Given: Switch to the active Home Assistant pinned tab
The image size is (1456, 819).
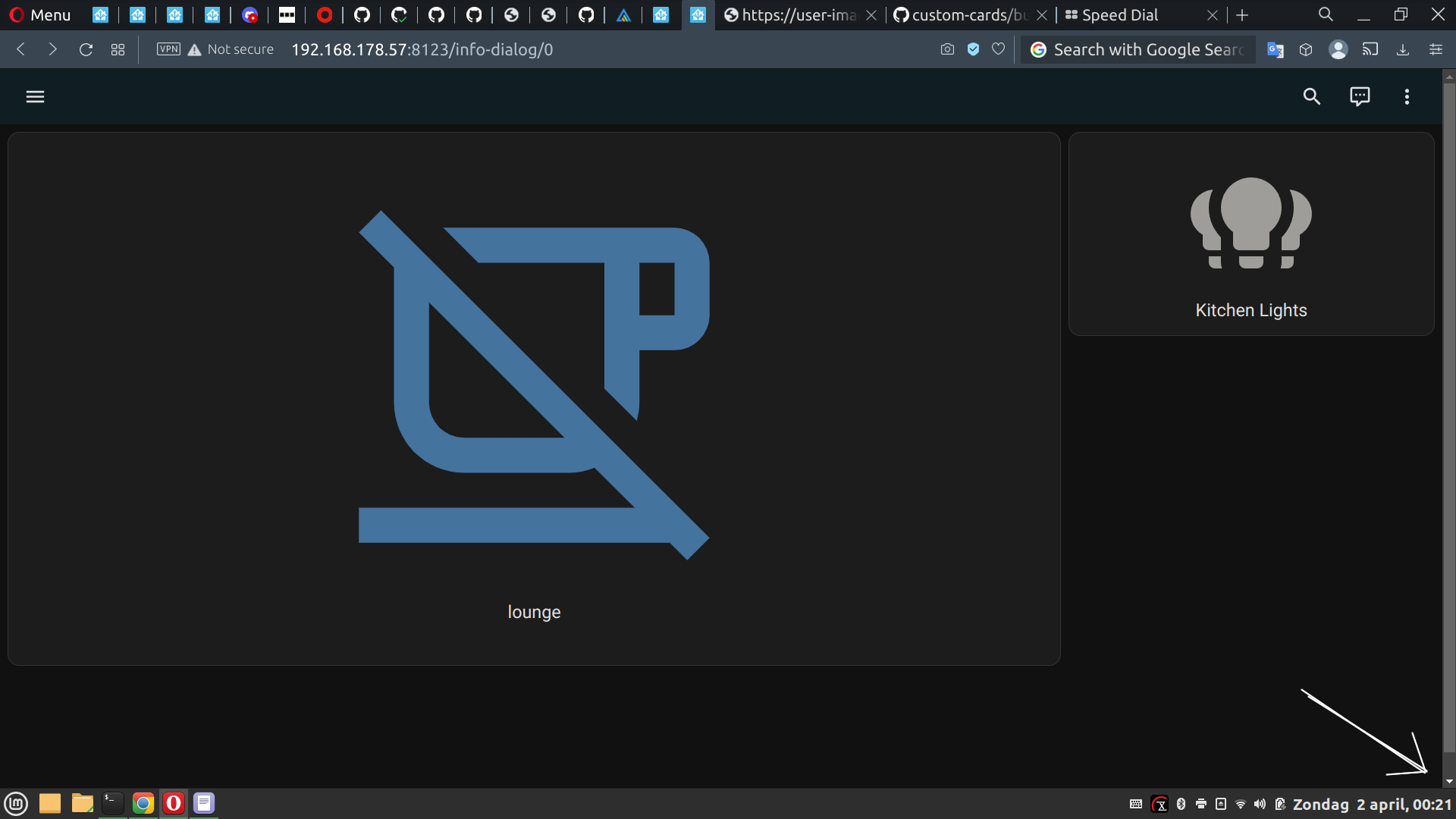Looking at the screenshot, I should (x=698, y=15).
